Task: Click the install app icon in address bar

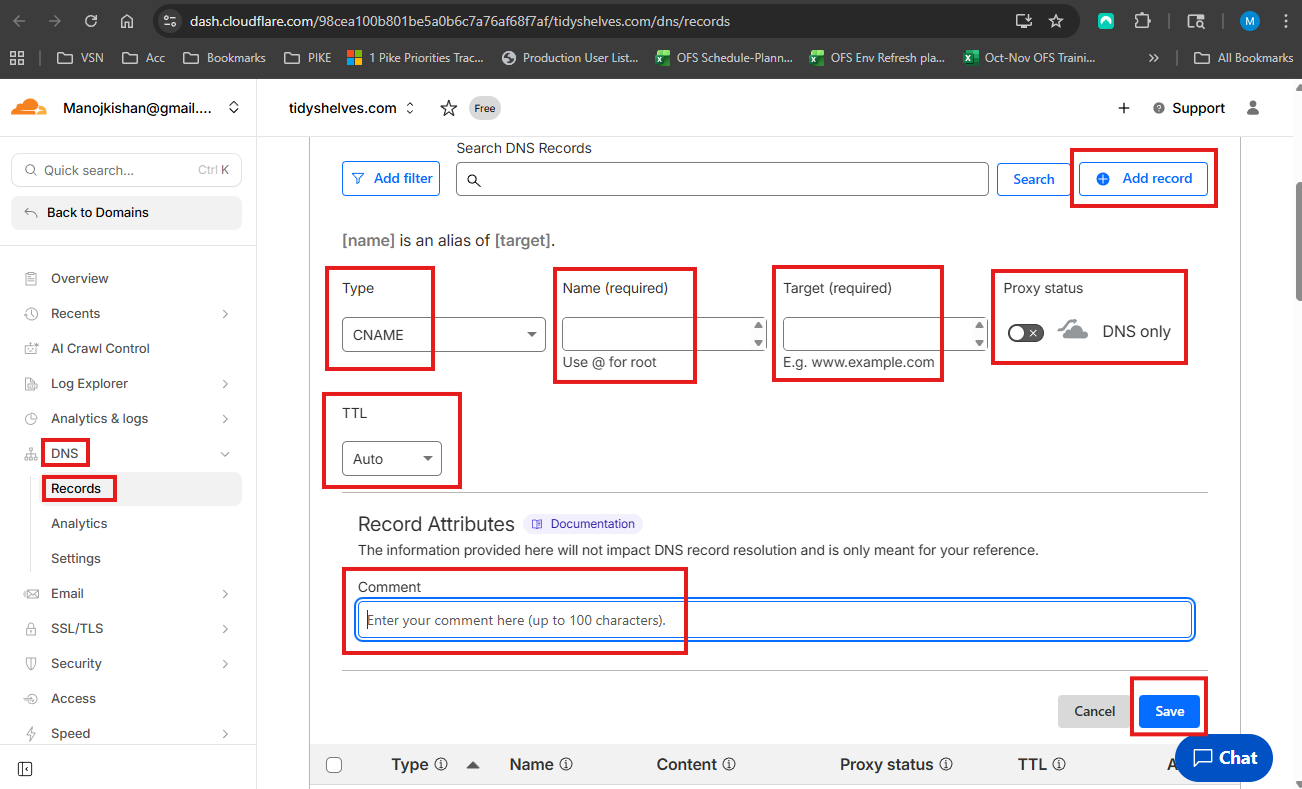Action: point(1023,21)
